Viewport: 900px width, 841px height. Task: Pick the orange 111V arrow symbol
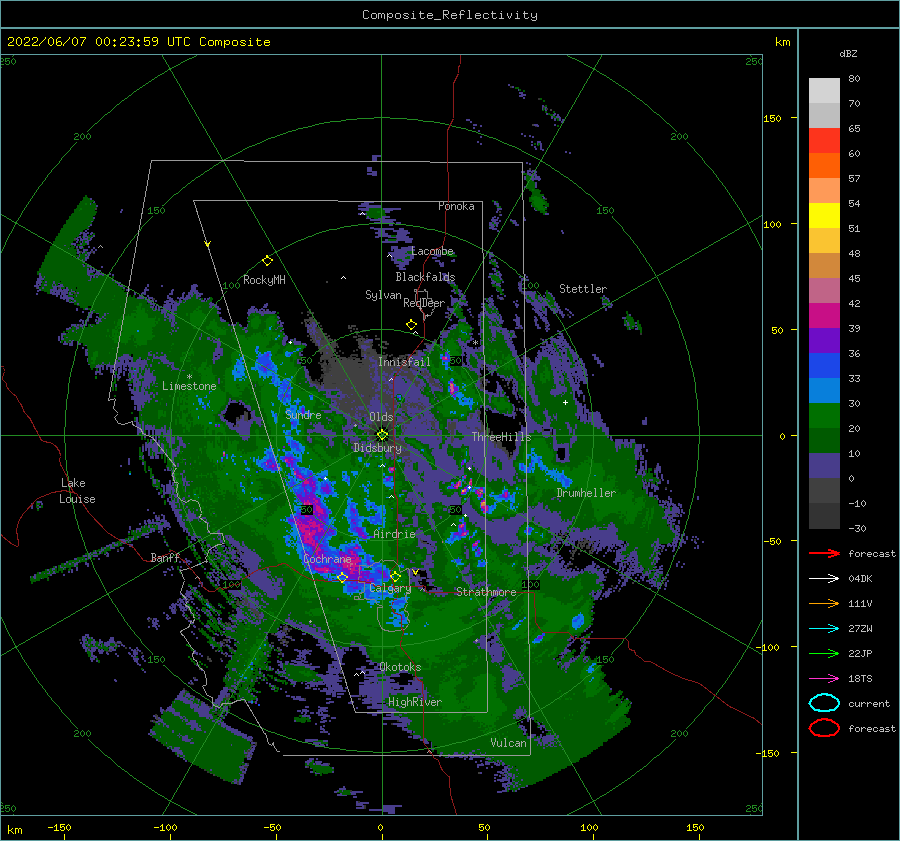824,603
